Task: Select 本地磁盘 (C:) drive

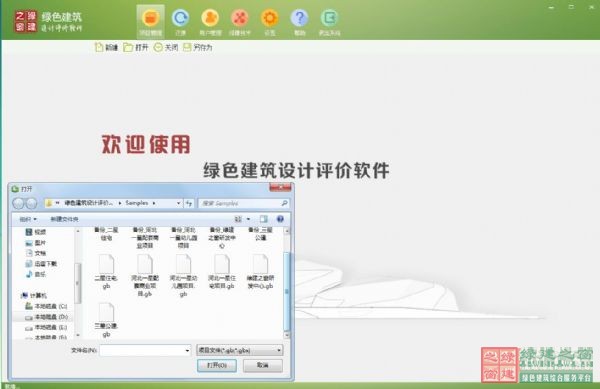Action: pyautogui.click(x=46, y=306)
